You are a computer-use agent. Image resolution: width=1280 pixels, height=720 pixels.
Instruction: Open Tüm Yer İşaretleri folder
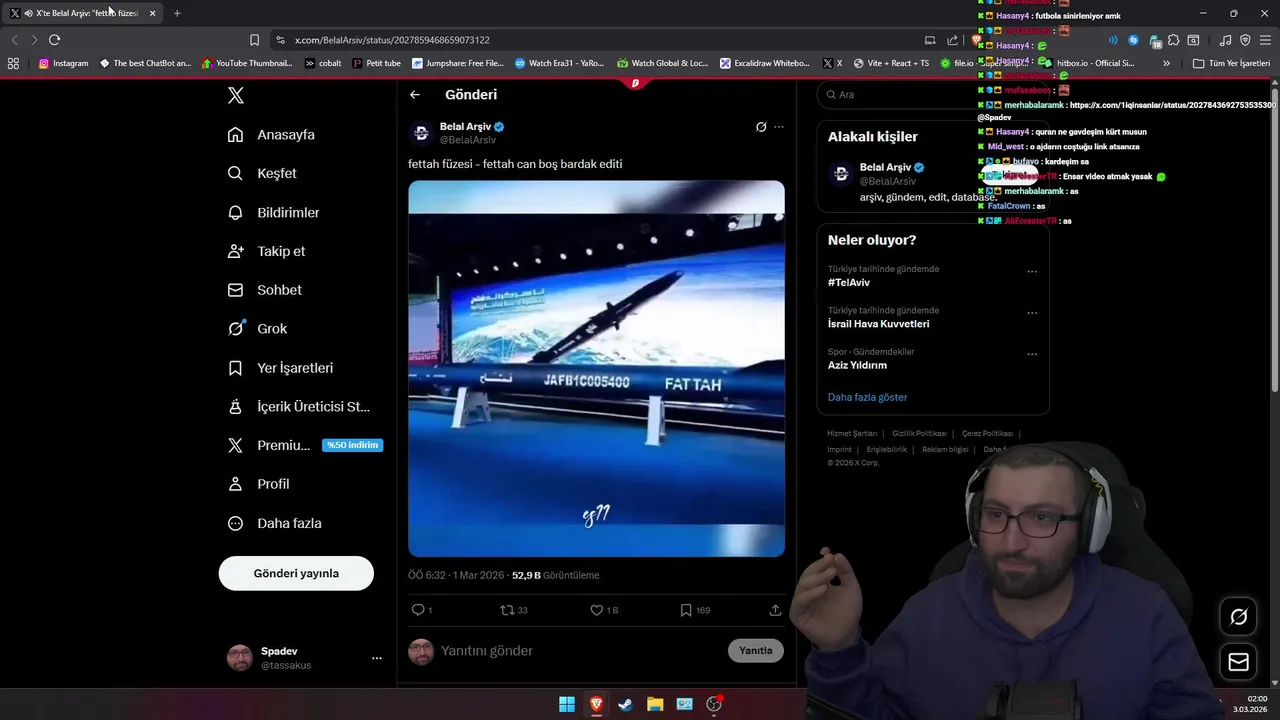(x=1232, y=63)
